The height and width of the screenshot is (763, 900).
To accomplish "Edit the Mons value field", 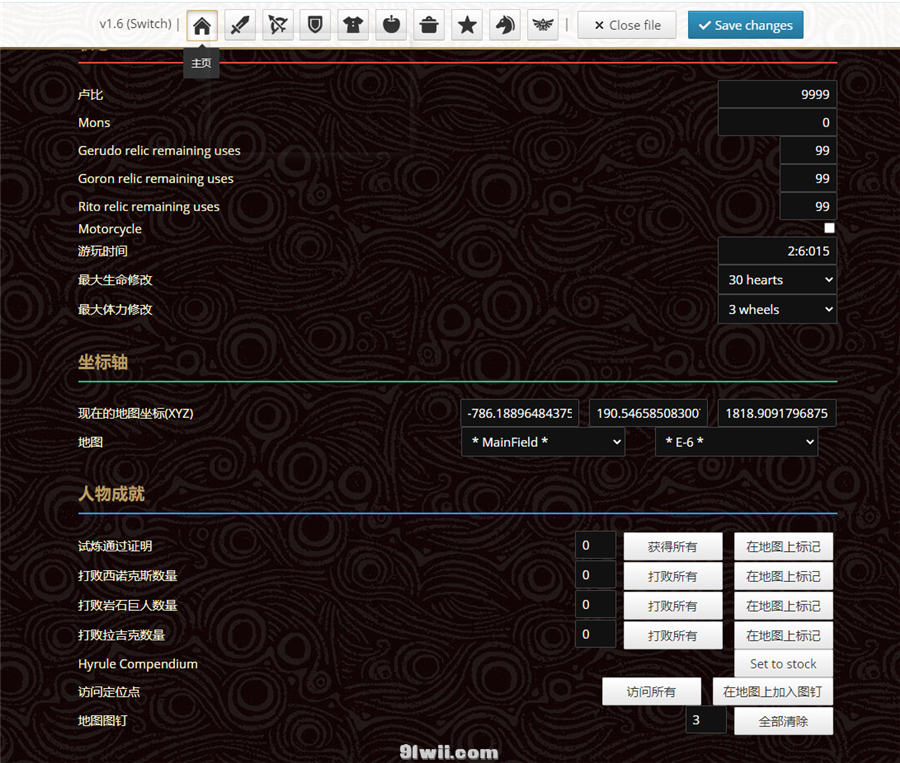I will pos(778,122).
